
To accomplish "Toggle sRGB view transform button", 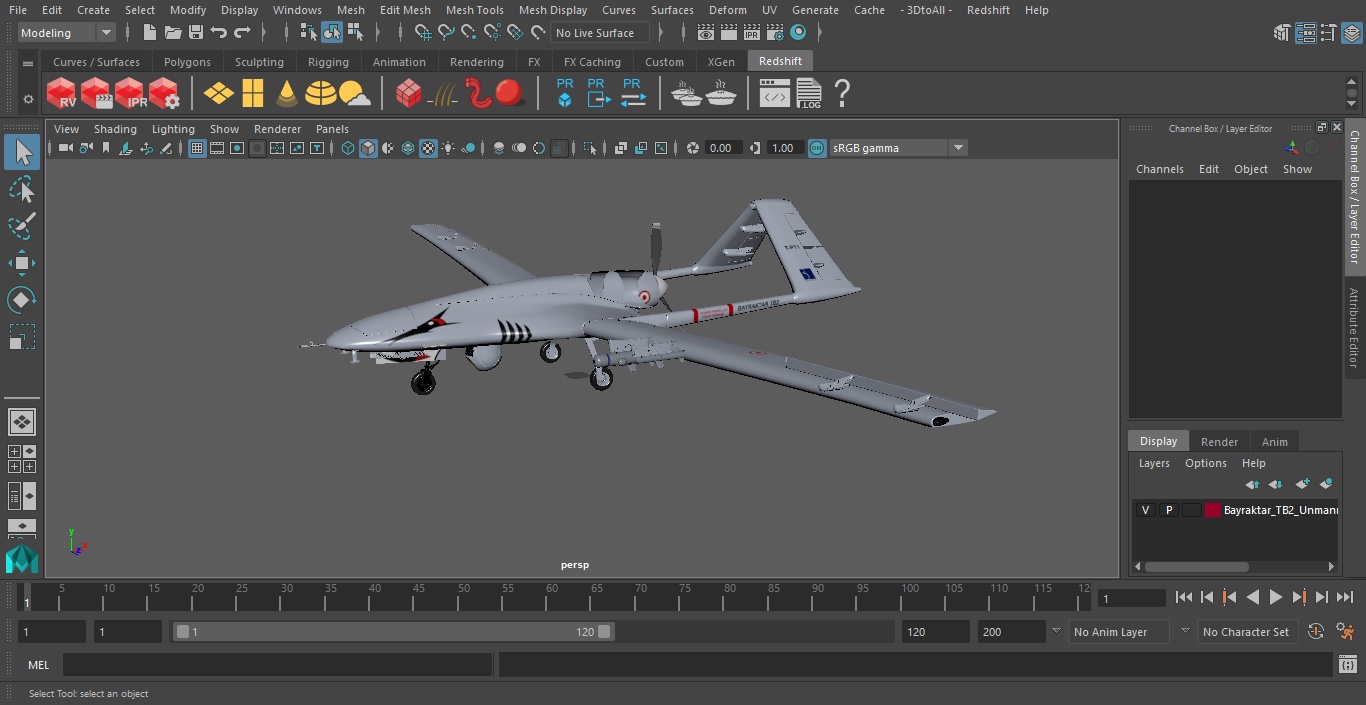I will pyautogui.click(x=817, y=148).
